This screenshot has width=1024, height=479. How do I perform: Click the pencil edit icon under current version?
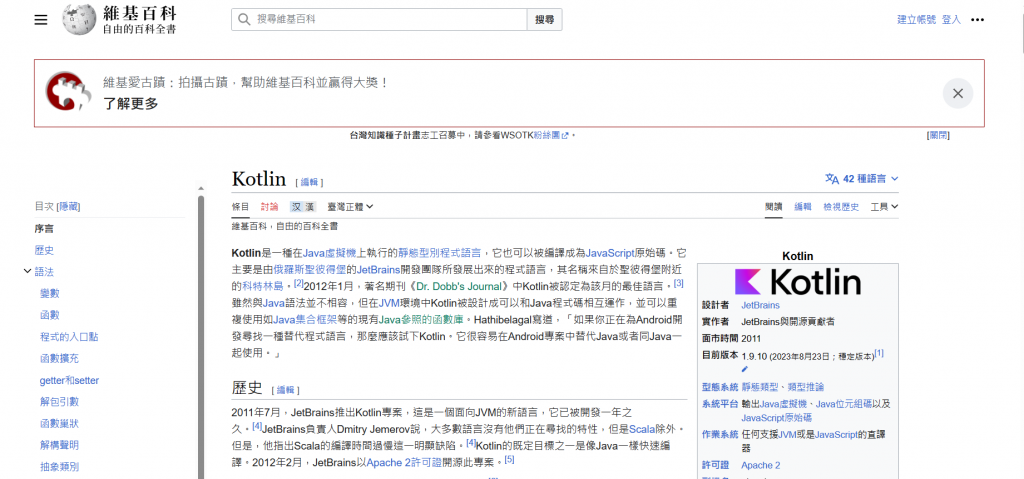pyautogui.click(x=745, y=369)
